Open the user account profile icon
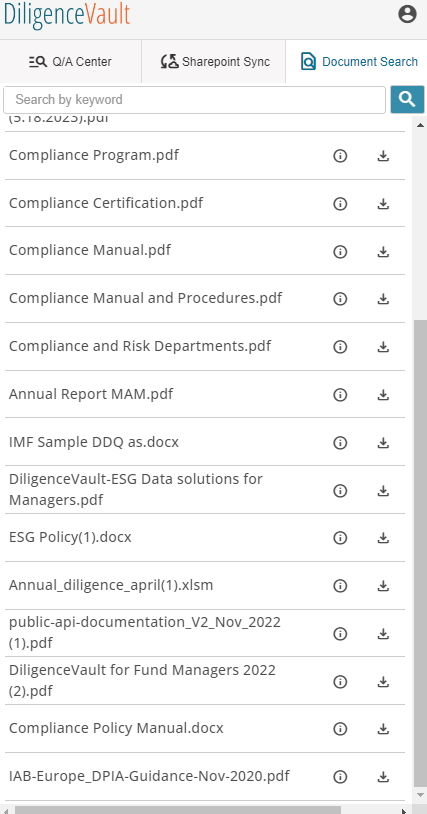427x814 pixels. (407, 14)
